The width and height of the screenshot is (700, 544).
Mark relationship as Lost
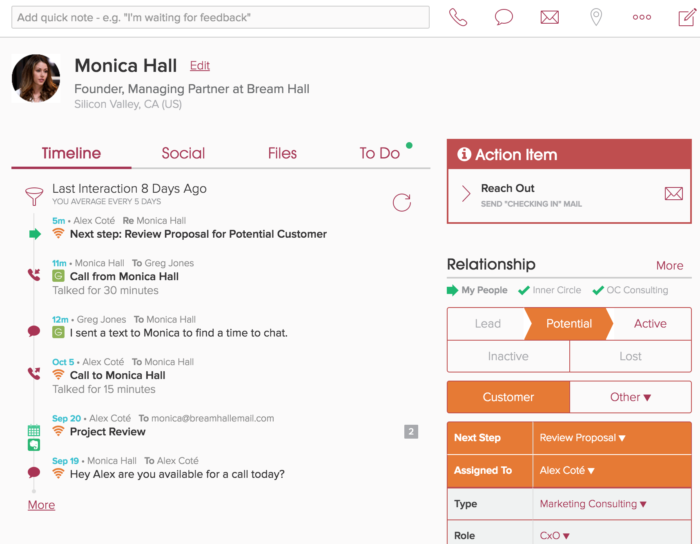point(630,356)
